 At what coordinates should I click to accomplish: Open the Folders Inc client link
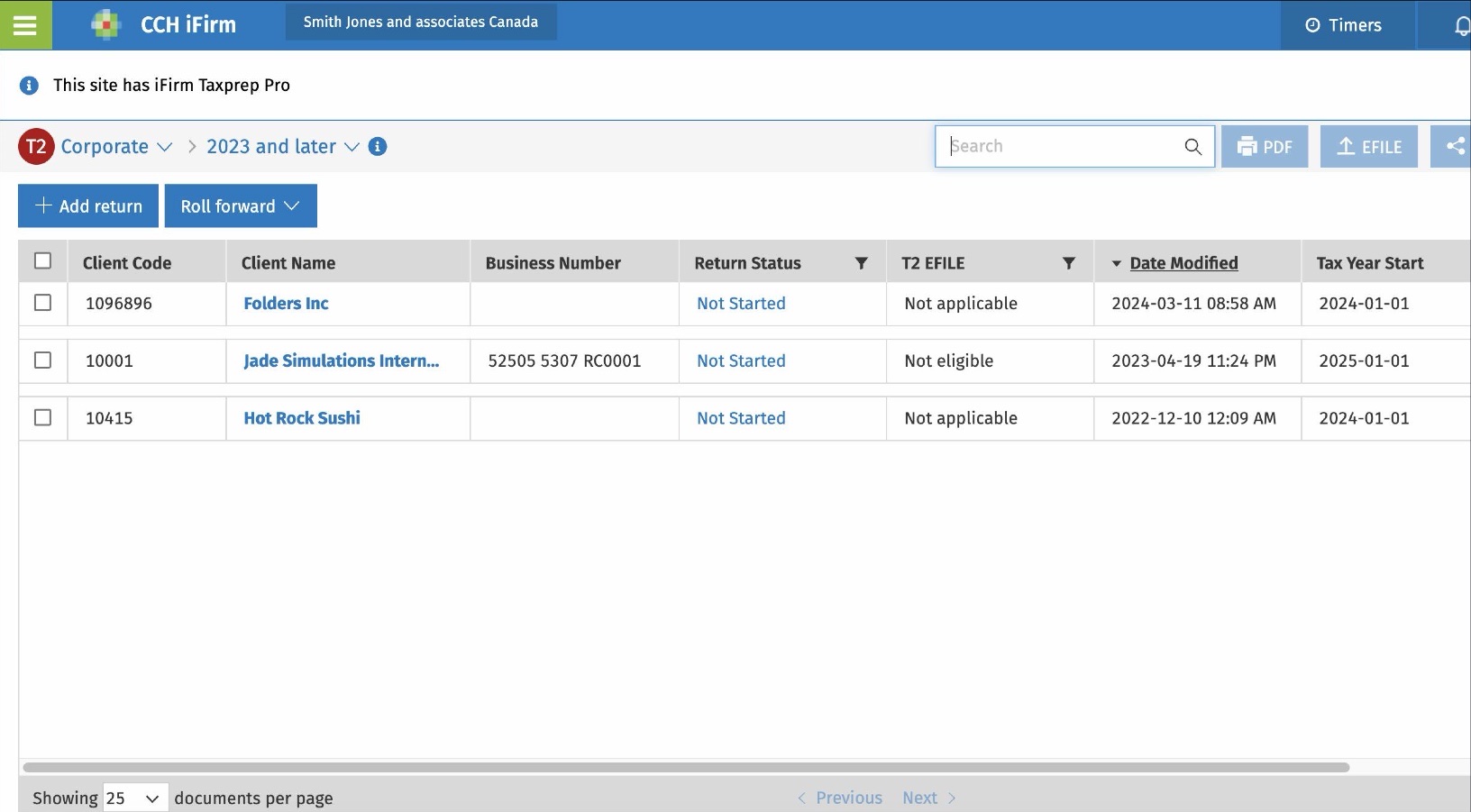pyautogui.click(x=286, y=304)
